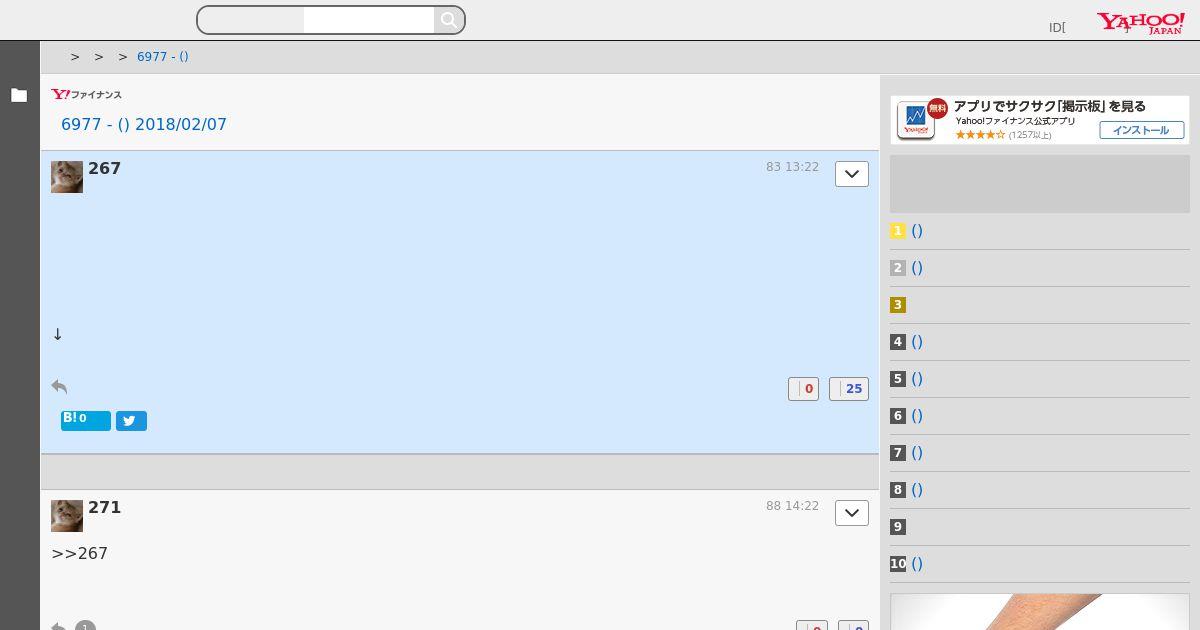Click the cat avatar of post 271
1200x630 pixels.
pyautogui.click(x=67, y=516)
